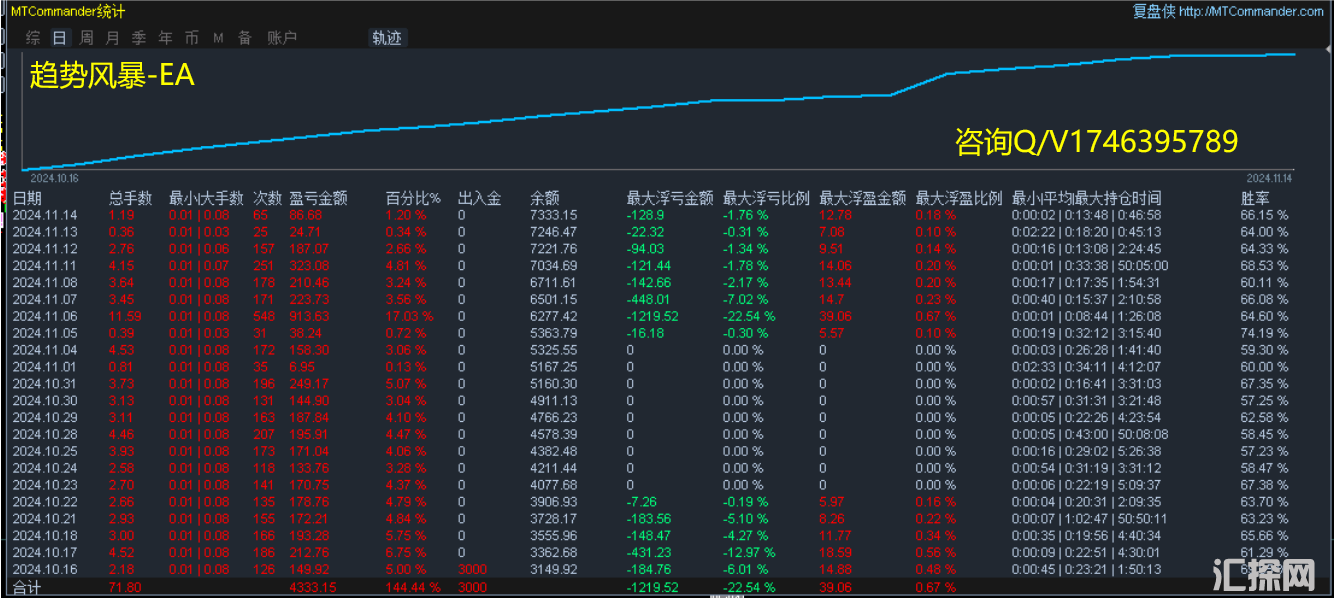Switch to the 月 monthly tab
The image size is (1335, 599).
pos(112,38)
